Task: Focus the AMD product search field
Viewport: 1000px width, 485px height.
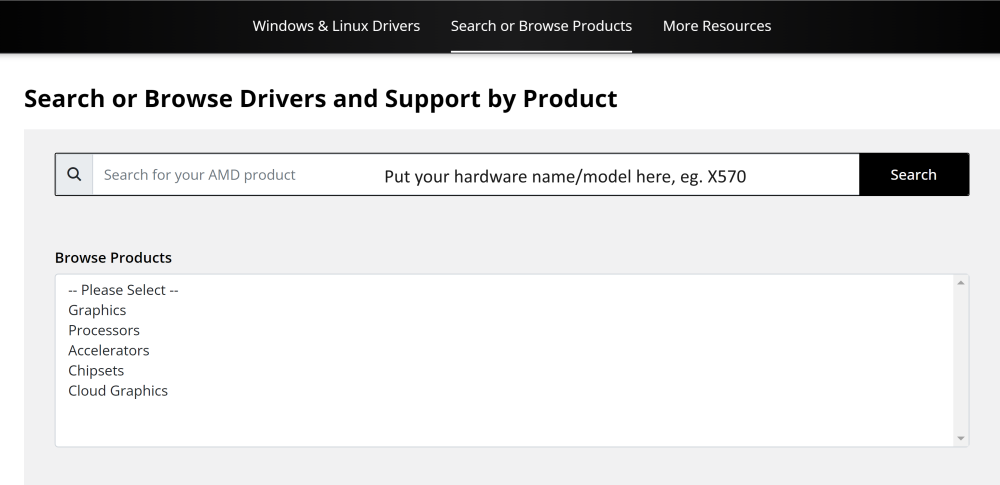Action: 475,175
